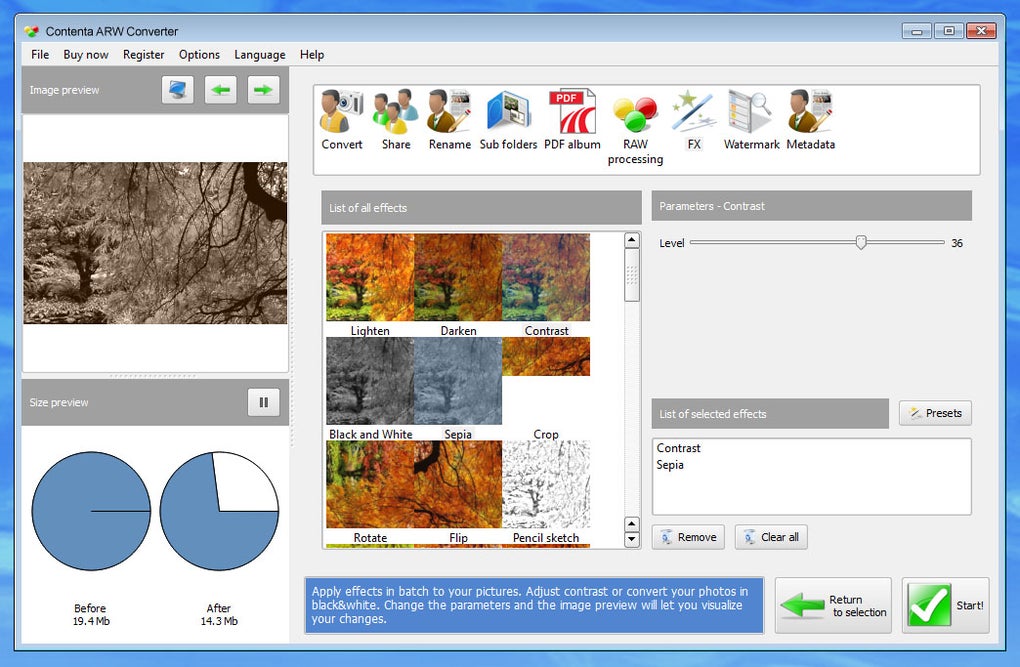Screen dimensions: 1020x667
Task: Click the Contrast Level slider handle
Action: pyautogui.click(x=861, y=243)
